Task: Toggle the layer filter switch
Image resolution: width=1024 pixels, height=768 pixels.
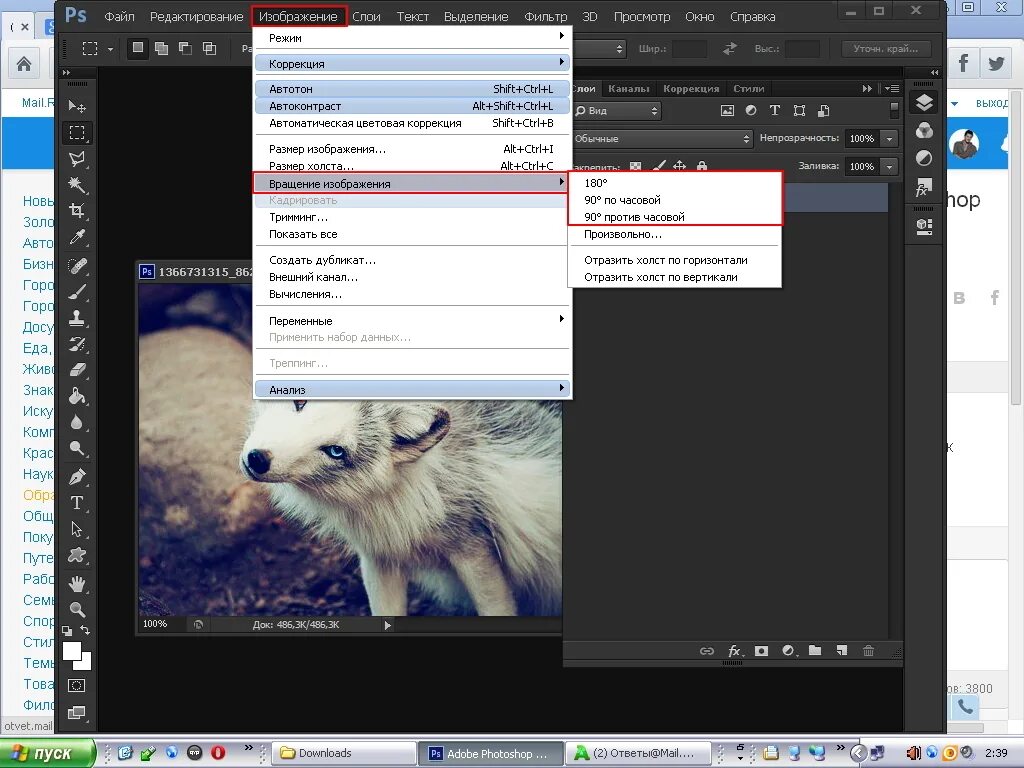Action: coord(894,110)
